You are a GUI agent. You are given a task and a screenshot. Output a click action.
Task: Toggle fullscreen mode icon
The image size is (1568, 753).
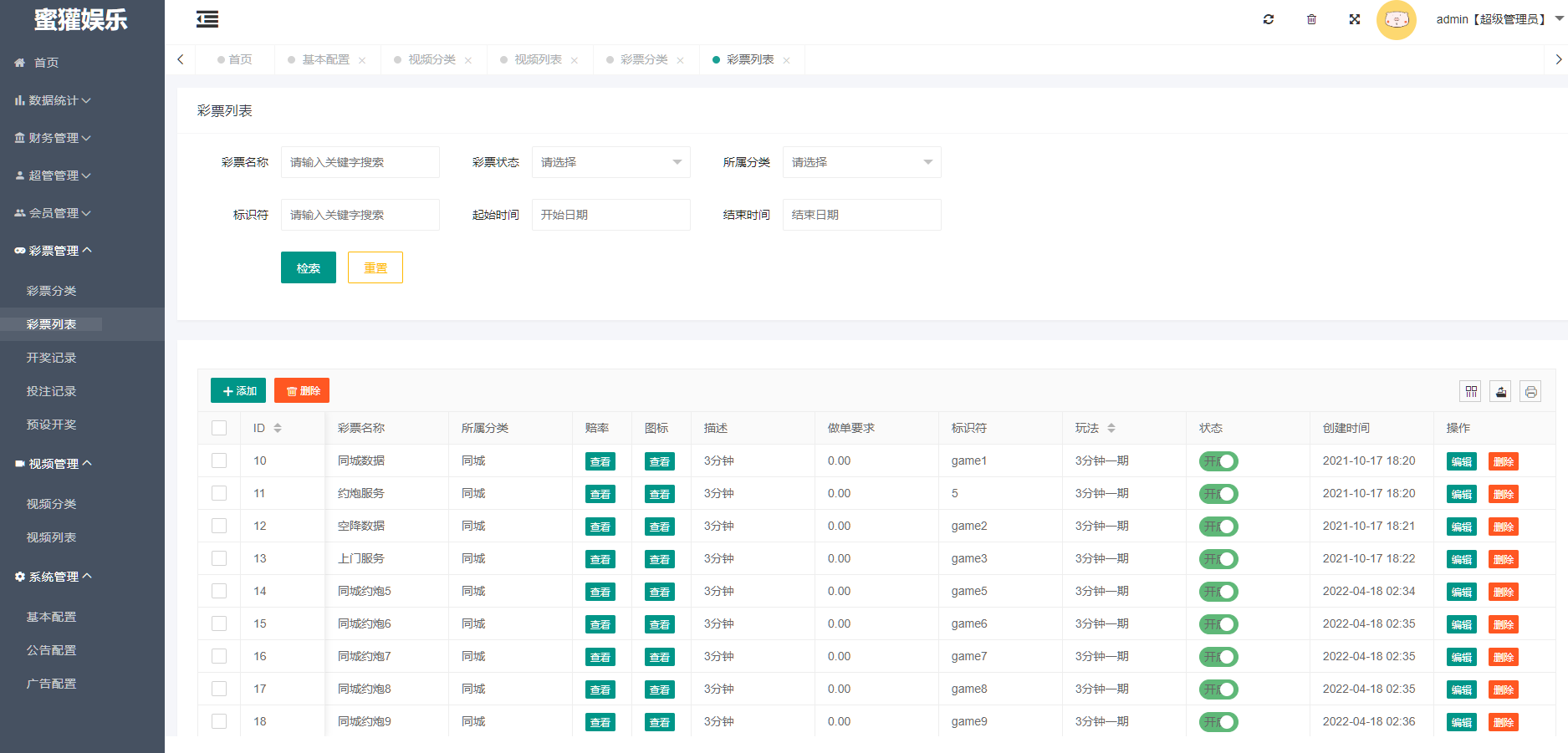coord(1355,19)
